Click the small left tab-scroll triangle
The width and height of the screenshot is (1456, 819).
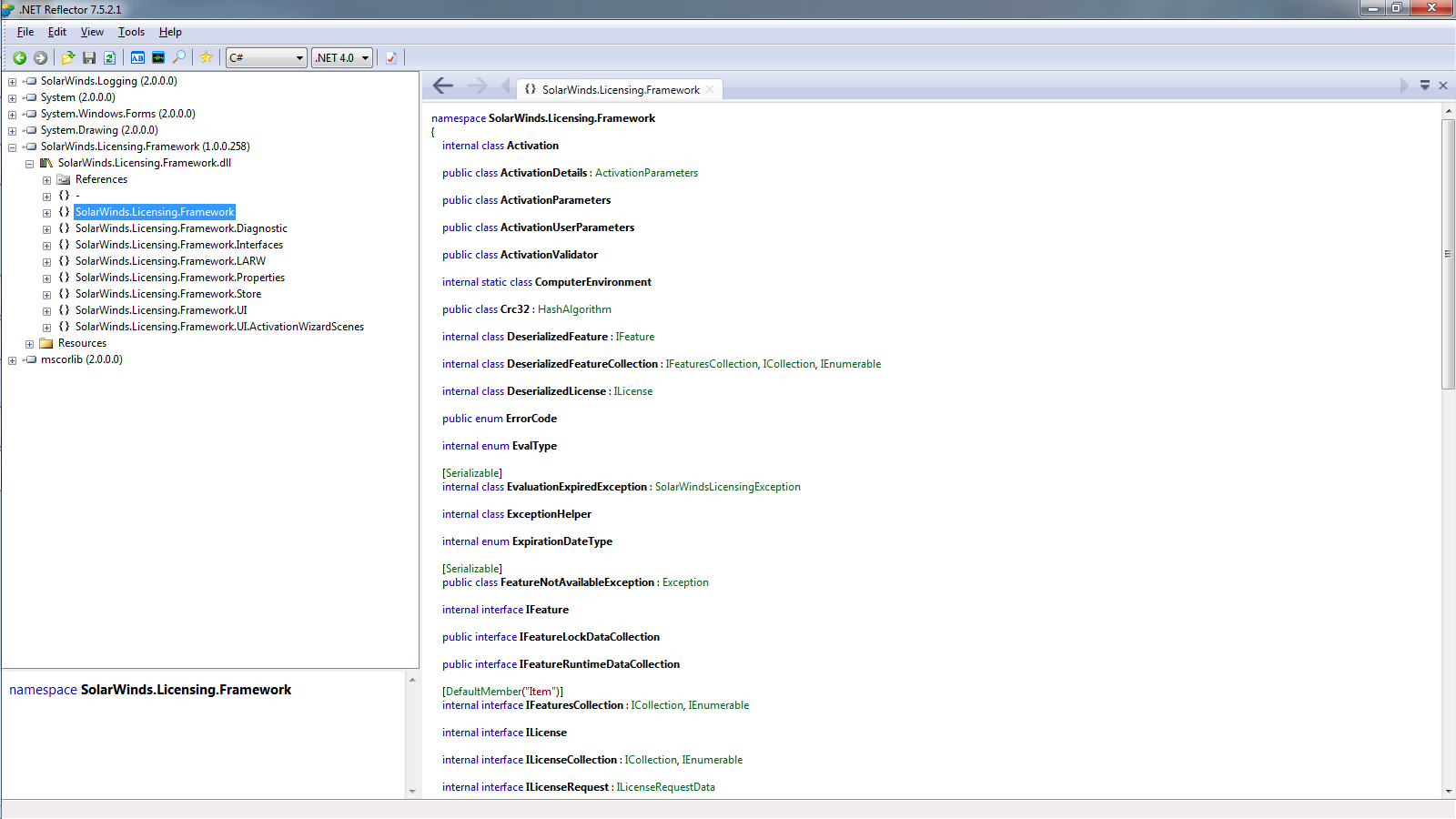pyautogui.click(x=505, y=86)
